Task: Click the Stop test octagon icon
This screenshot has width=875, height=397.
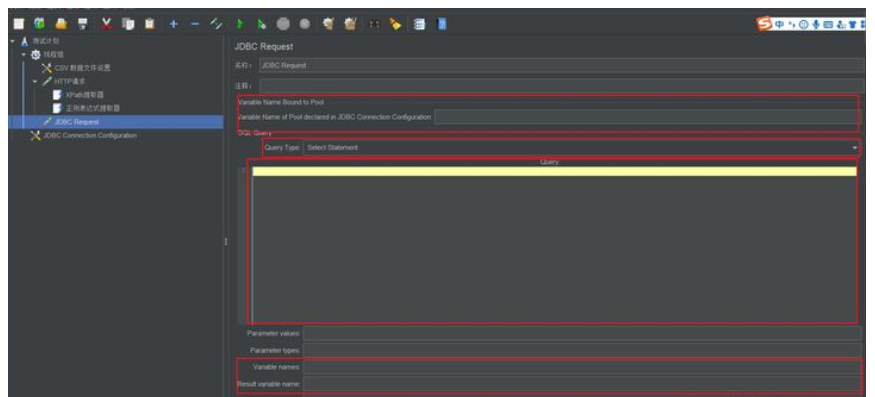Action: tap(283, 24)
